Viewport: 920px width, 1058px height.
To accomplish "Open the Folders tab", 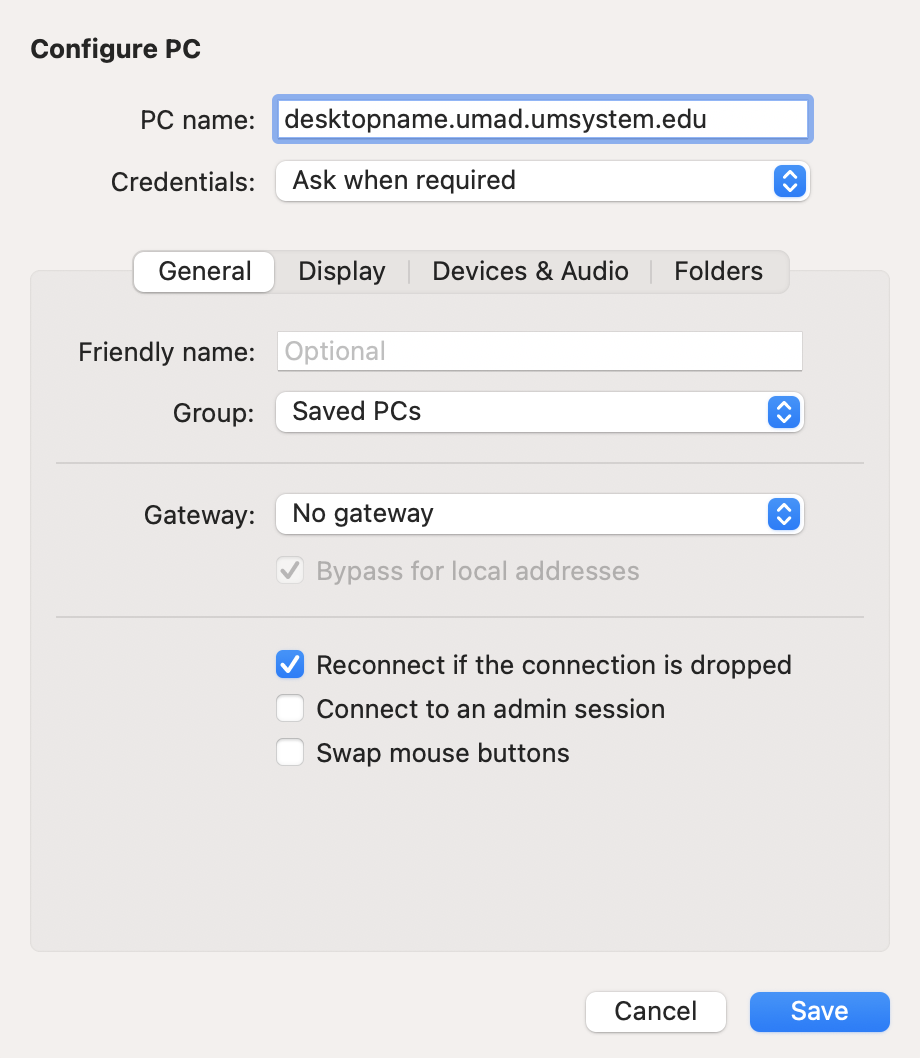I will 717,271.
